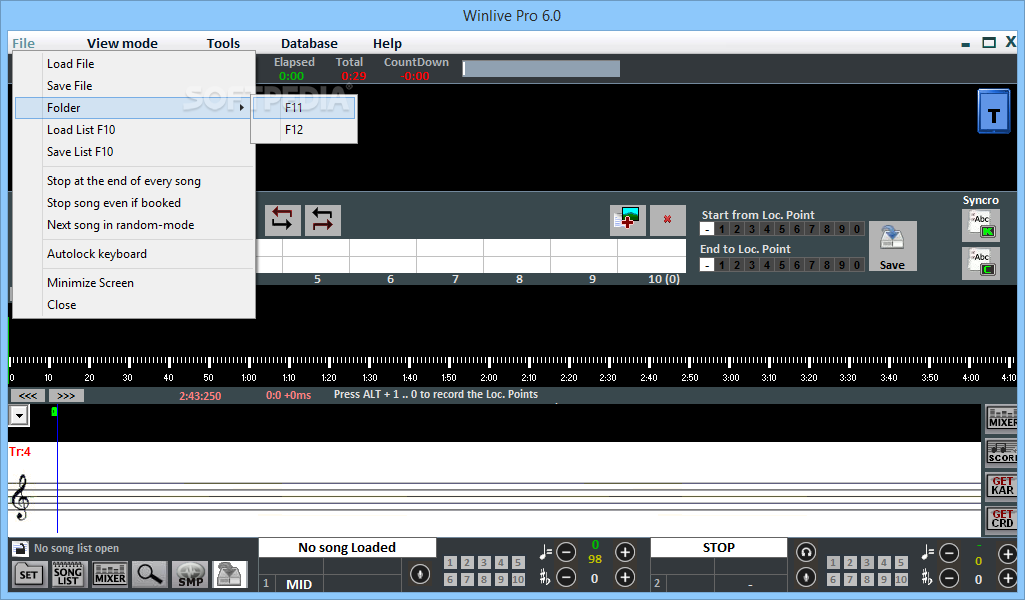Select F11 in the Folder submenu

tap(304, 108)
